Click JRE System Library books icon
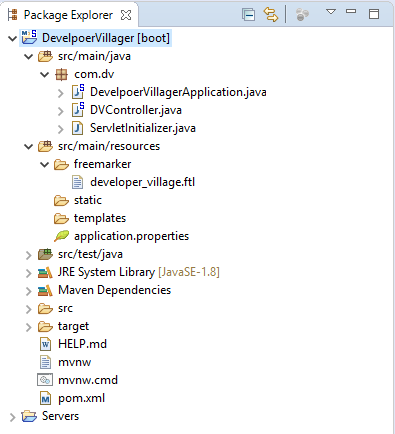This screenshot has height=434, width=395. pyautogui.click(x=45, y=272)
